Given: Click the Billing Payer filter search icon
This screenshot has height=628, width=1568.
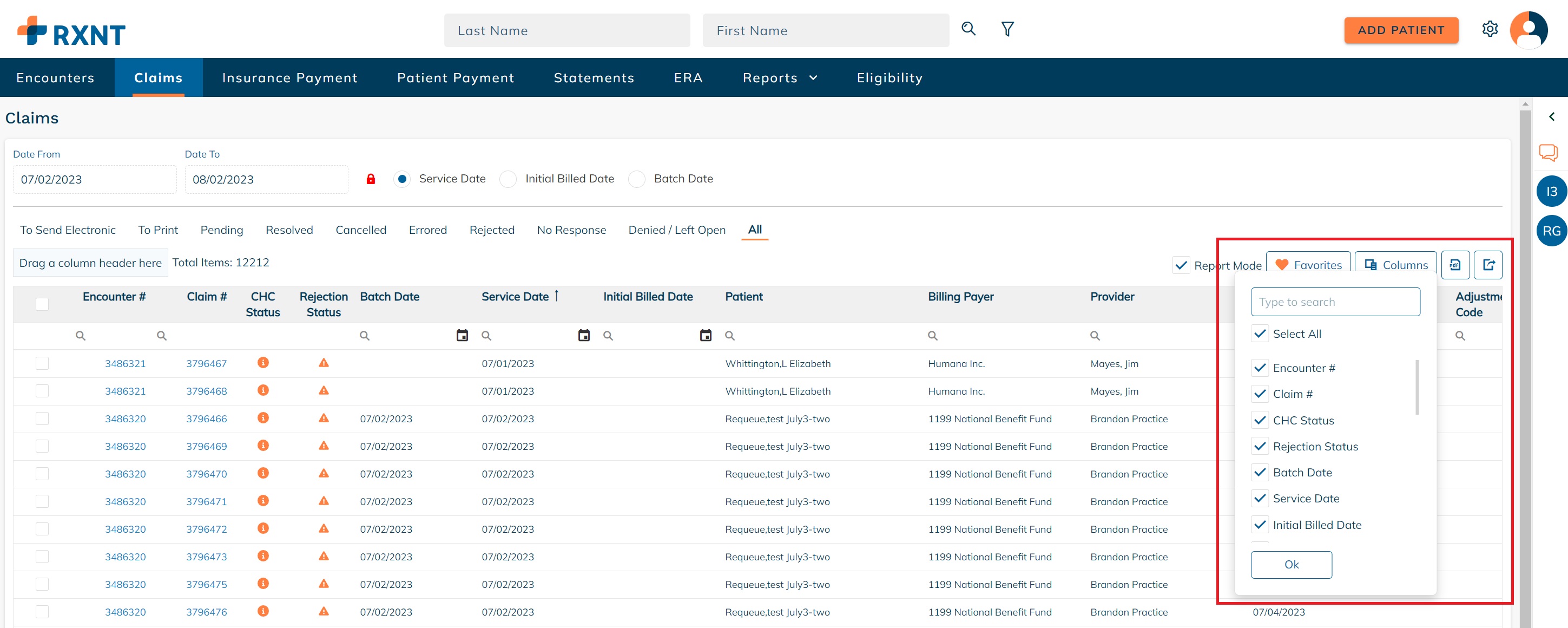Looking at the screenshot, I should point(933,336).
